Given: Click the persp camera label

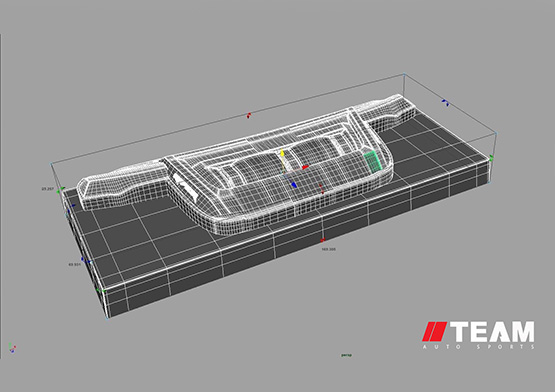Looking at the screenshot, I should pos(347,355).
